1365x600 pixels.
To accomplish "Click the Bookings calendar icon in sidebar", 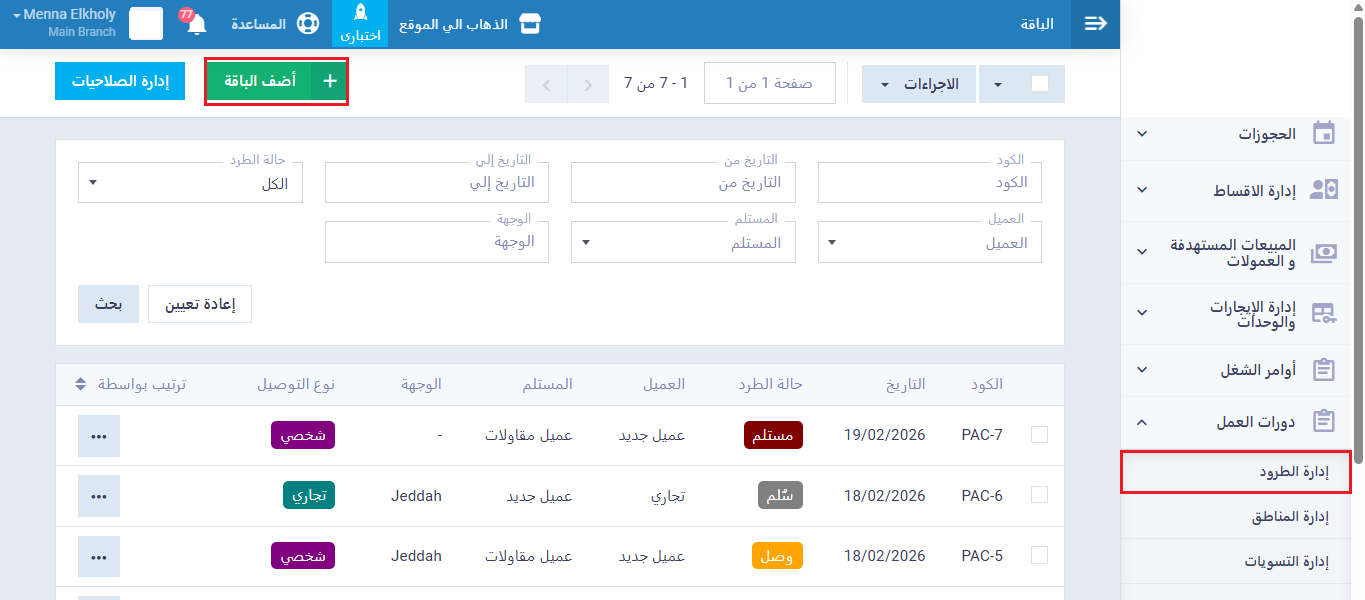I will click(x=1323, y=133).
